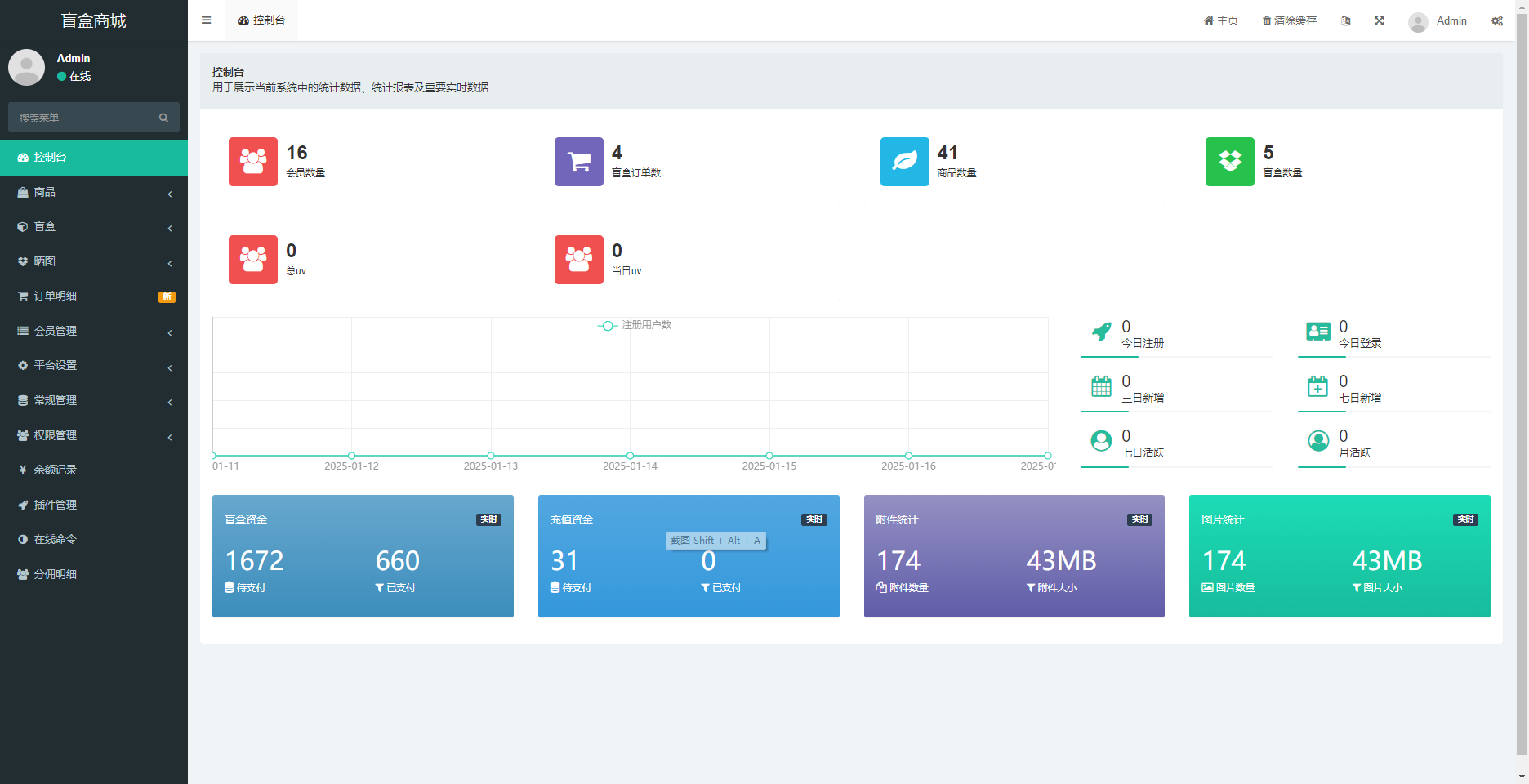This screenshot has height=784, width=1529.
Task: Toggle the 注册用户数 chart legend
Action: click(x=635, y=325)
